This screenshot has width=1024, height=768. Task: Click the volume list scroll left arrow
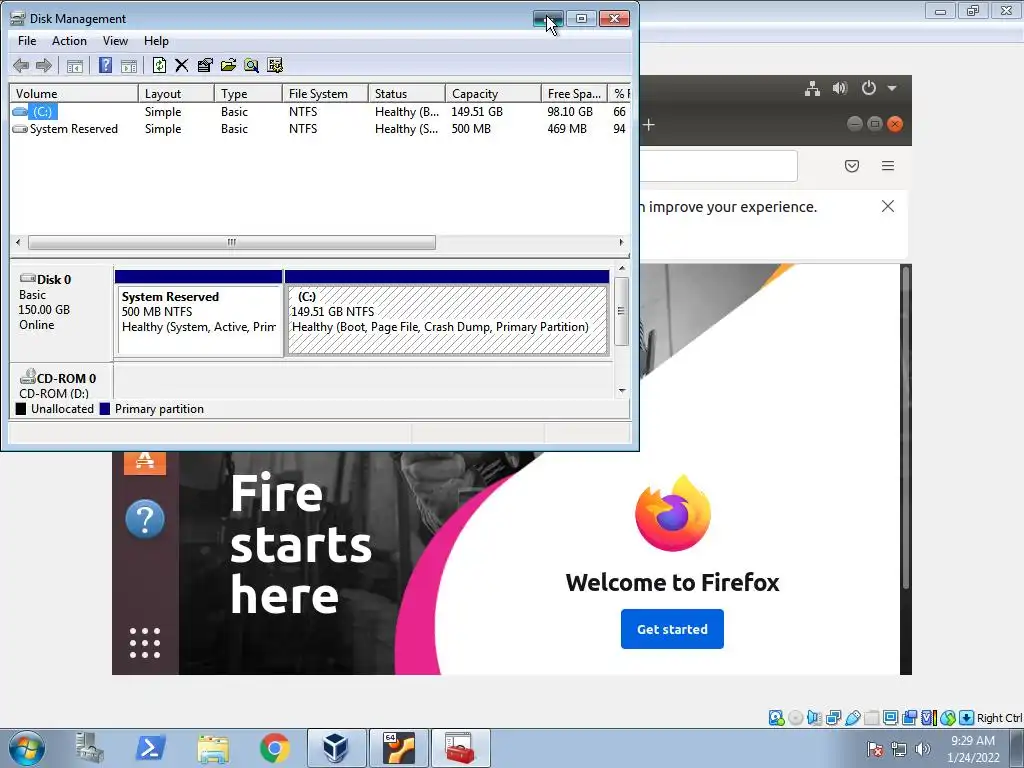click(x=18, y=242)
